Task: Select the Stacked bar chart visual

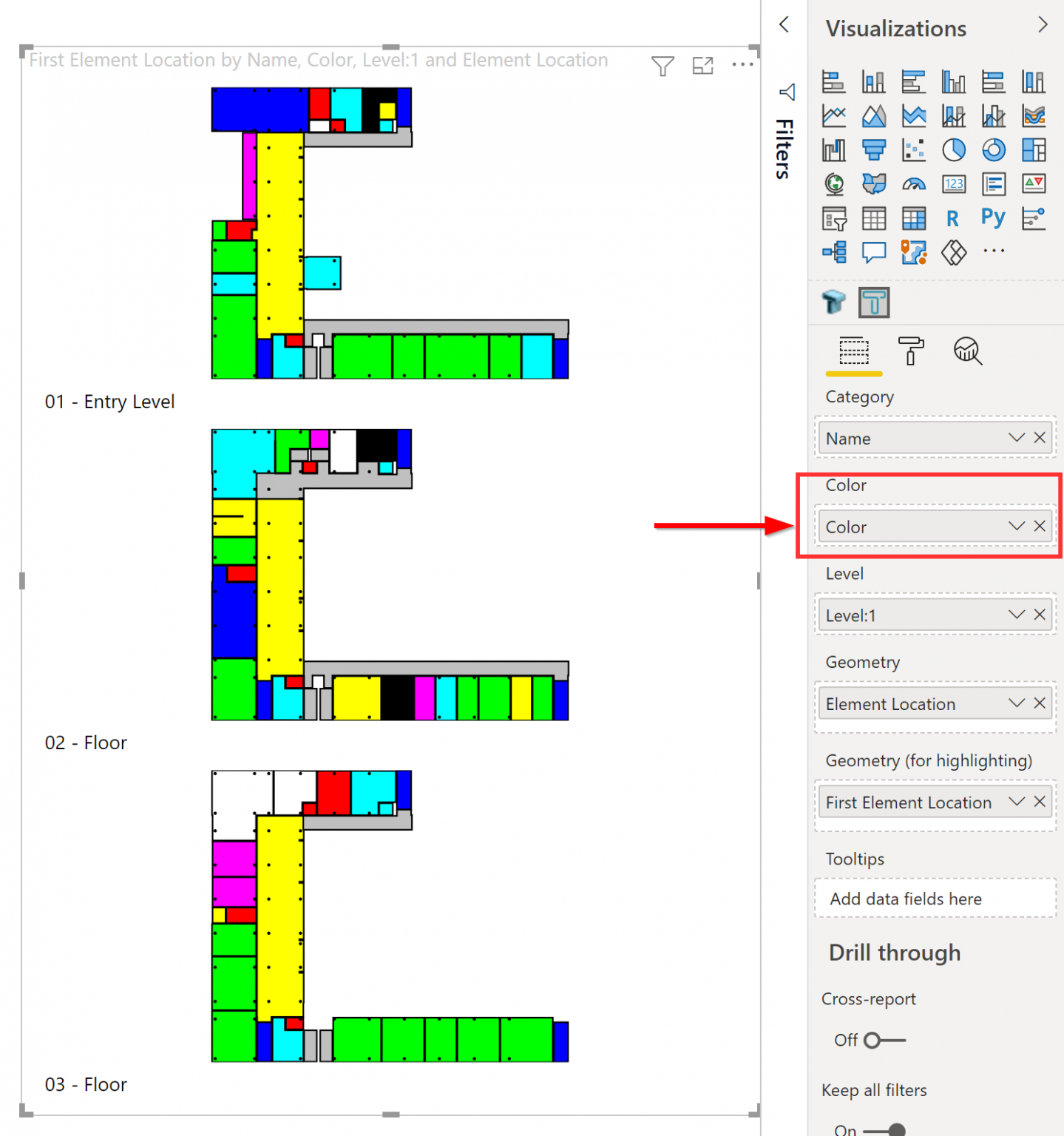Action: [x=834, y=81]
